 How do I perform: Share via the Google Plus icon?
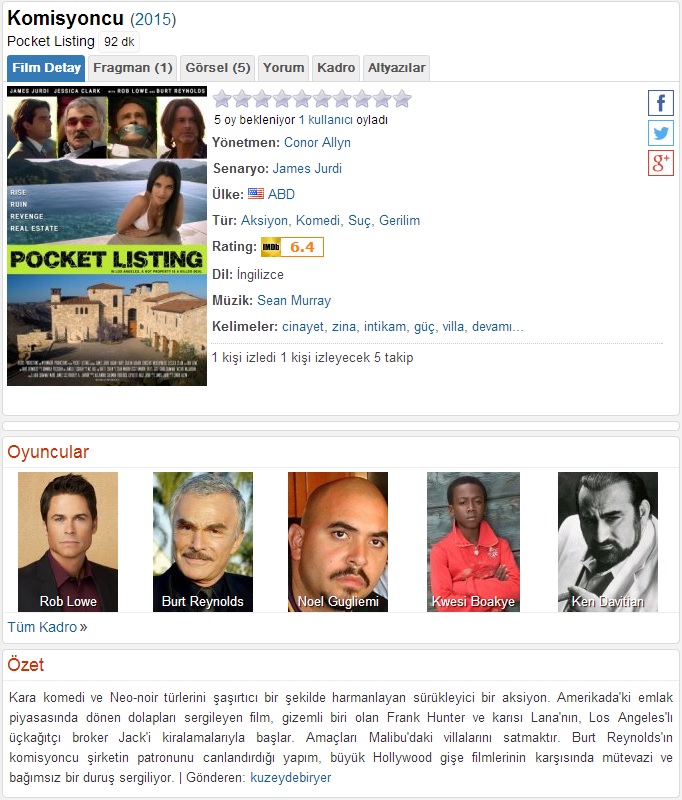click(661, 163)
